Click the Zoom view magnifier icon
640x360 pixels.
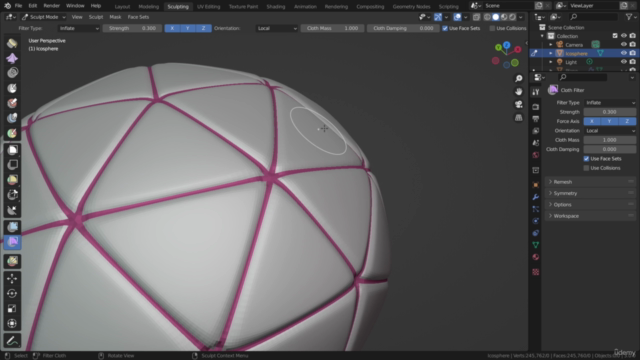518,78
